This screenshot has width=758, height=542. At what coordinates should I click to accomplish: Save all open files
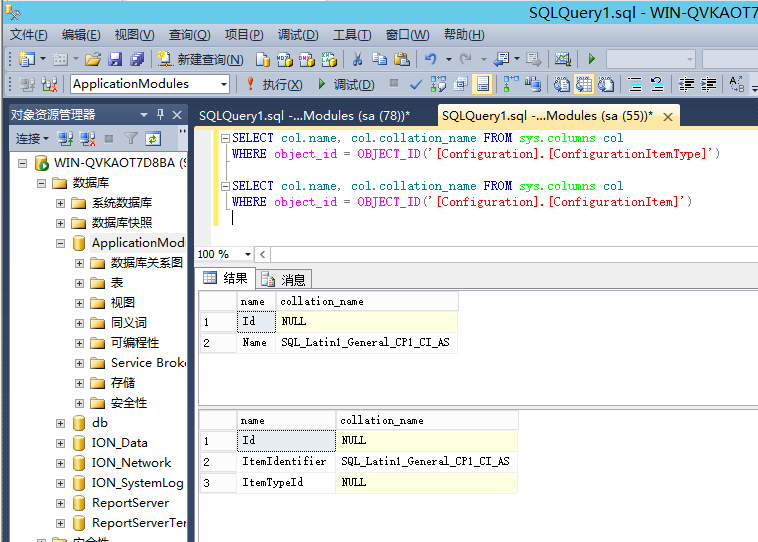pyautogui.click(x=137, y=59)
